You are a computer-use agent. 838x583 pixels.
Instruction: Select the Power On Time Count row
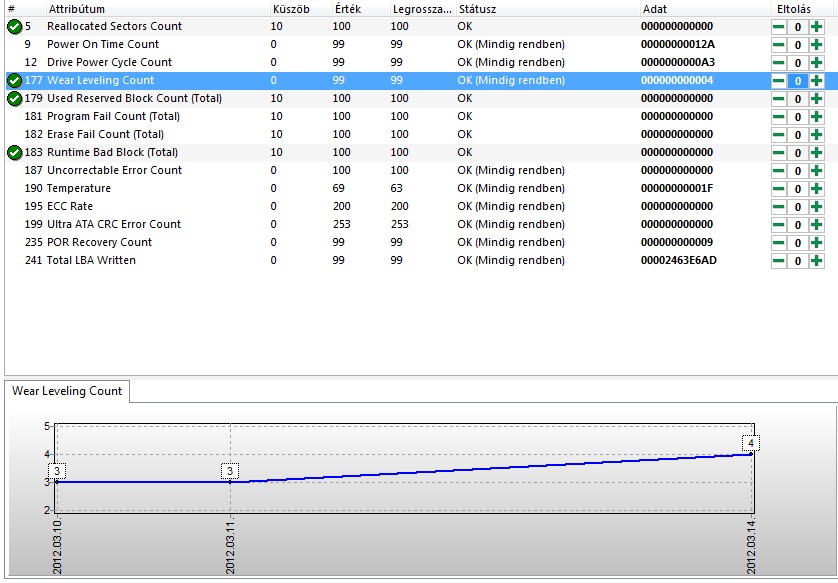421,44
